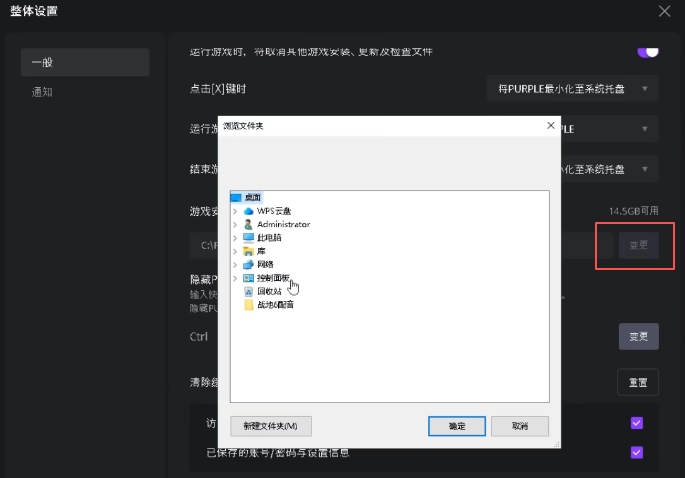The image size is (685, 478).
Task: Click the 新建文件夹(M) button
Action: (x=271, y=426)
